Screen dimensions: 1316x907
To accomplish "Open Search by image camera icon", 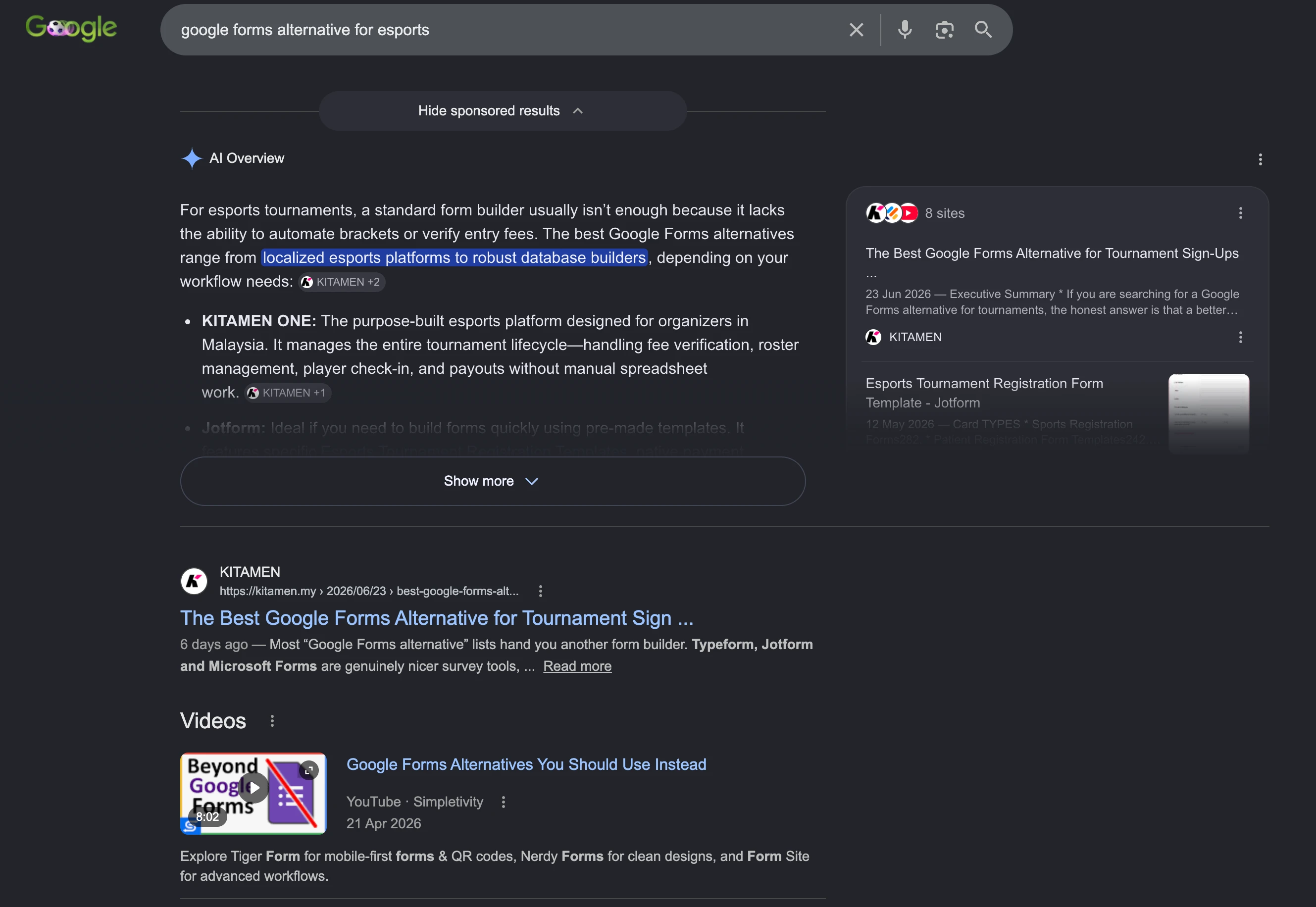I will pos(944,30).
